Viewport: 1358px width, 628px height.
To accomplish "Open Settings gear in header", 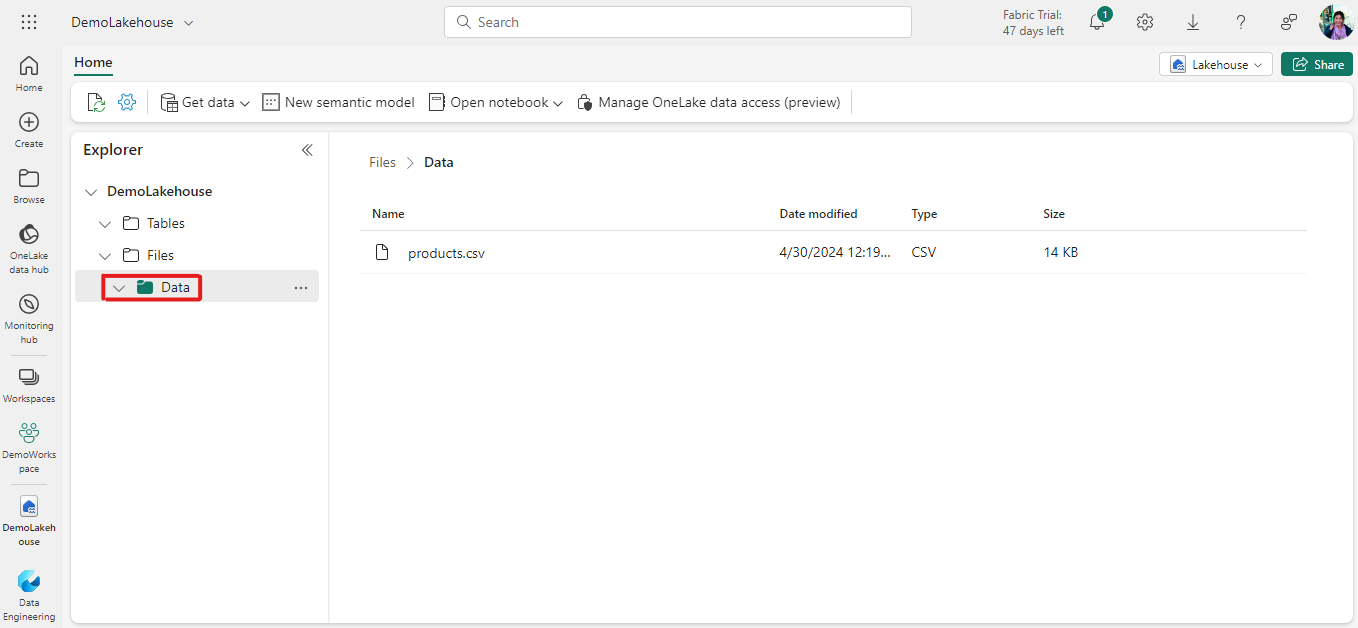I will [x=1145, y=22].
